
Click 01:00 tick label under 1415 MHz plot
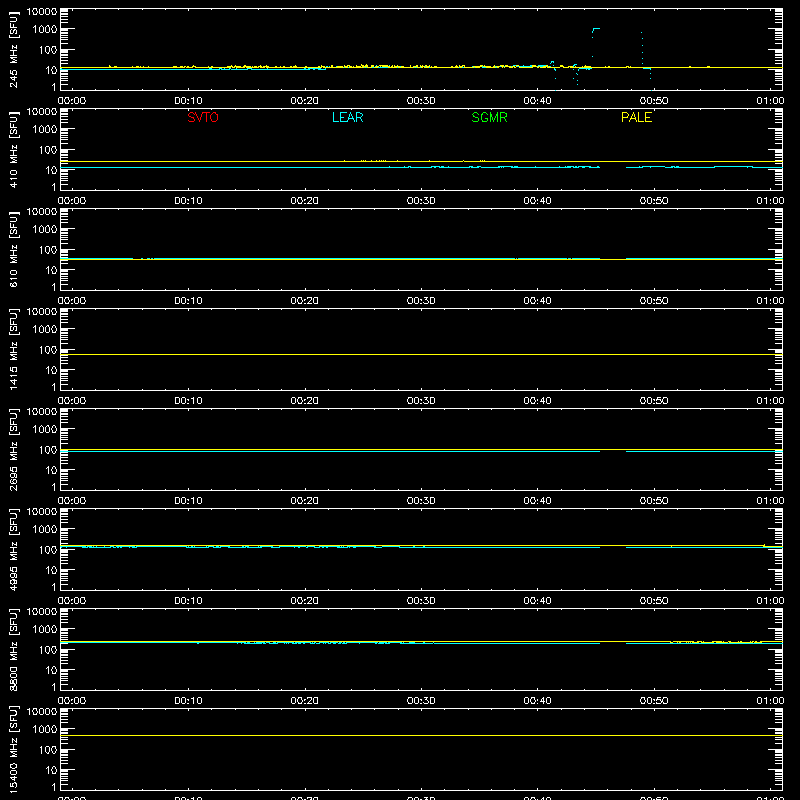coord(770,401)
